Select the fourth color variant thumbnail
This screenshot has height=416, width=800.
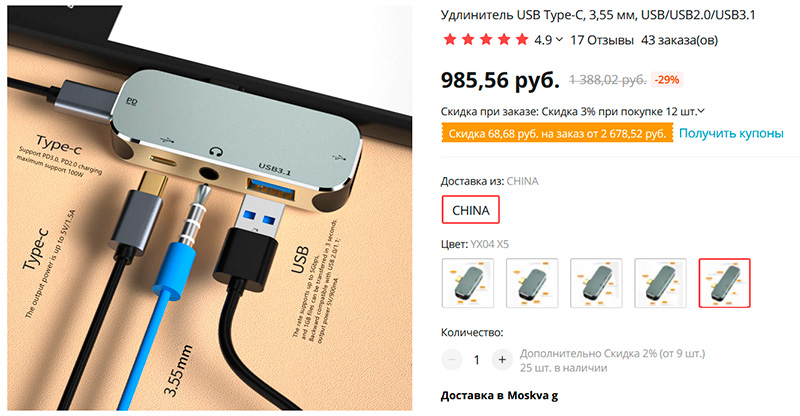[x=660, y=283]
